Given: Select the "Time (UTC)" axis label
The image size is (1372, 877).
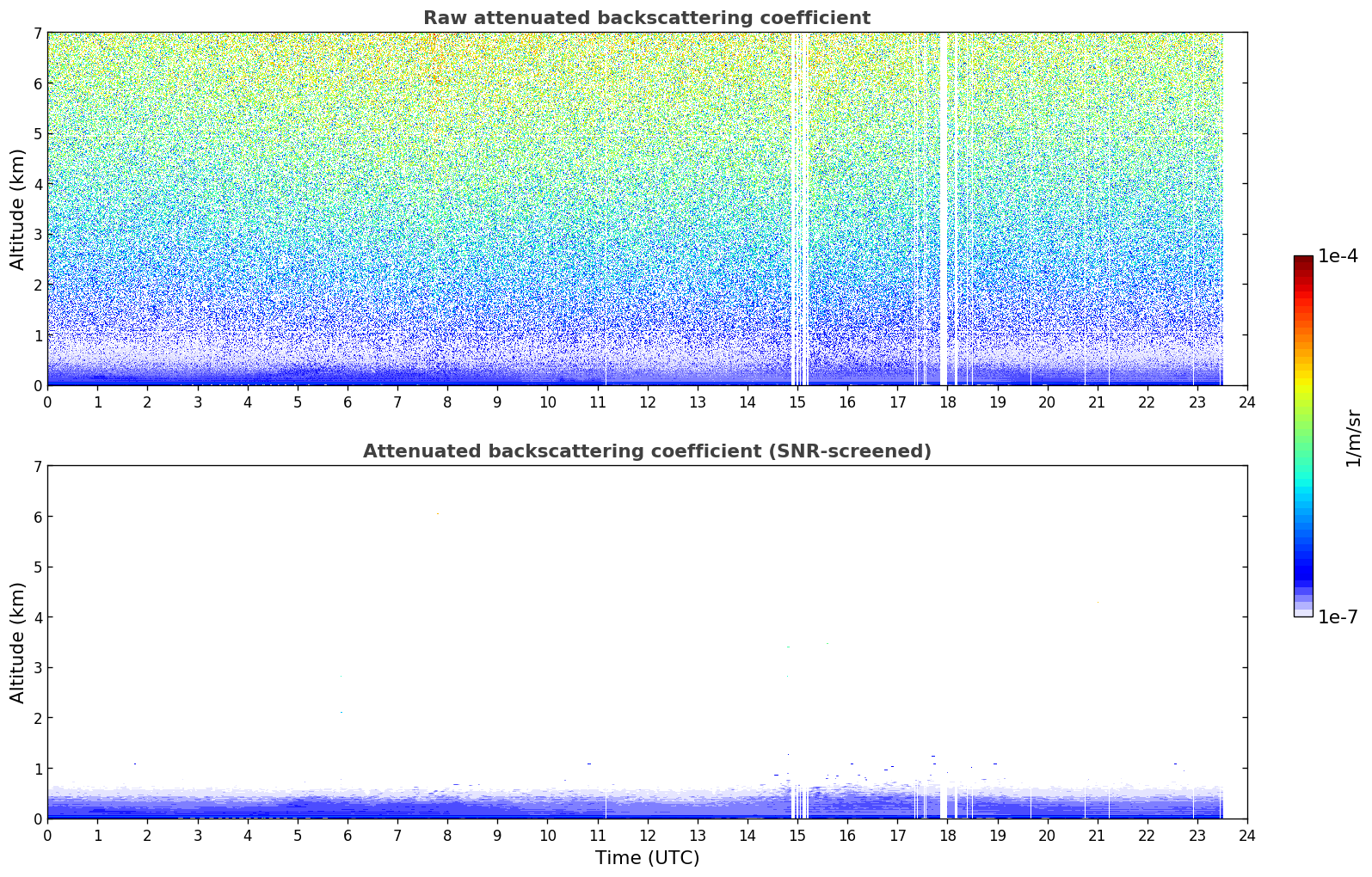Looking at the screenshot, I should (647, 857).
